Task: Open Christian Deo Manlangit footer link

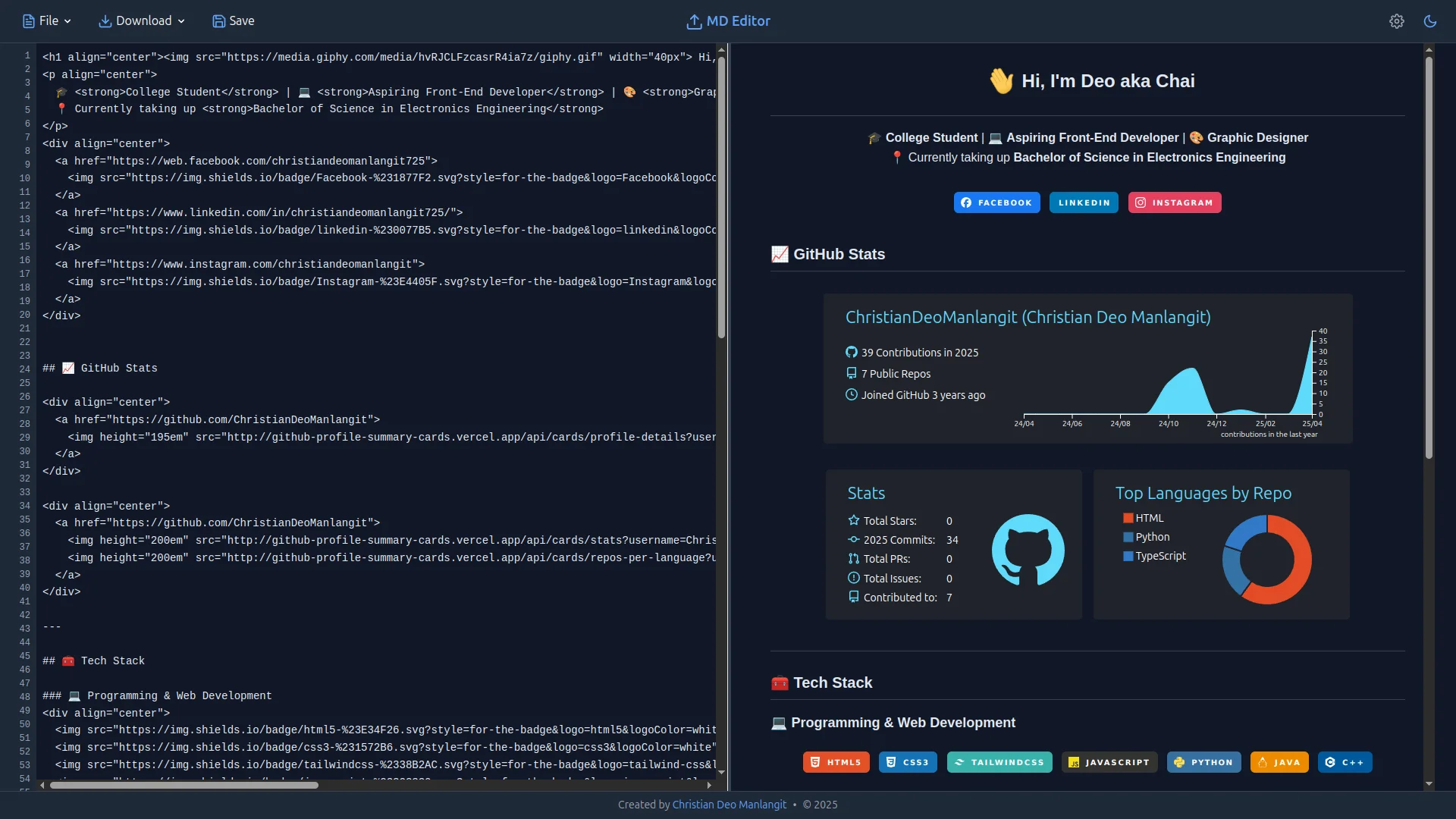Action: 729,805
